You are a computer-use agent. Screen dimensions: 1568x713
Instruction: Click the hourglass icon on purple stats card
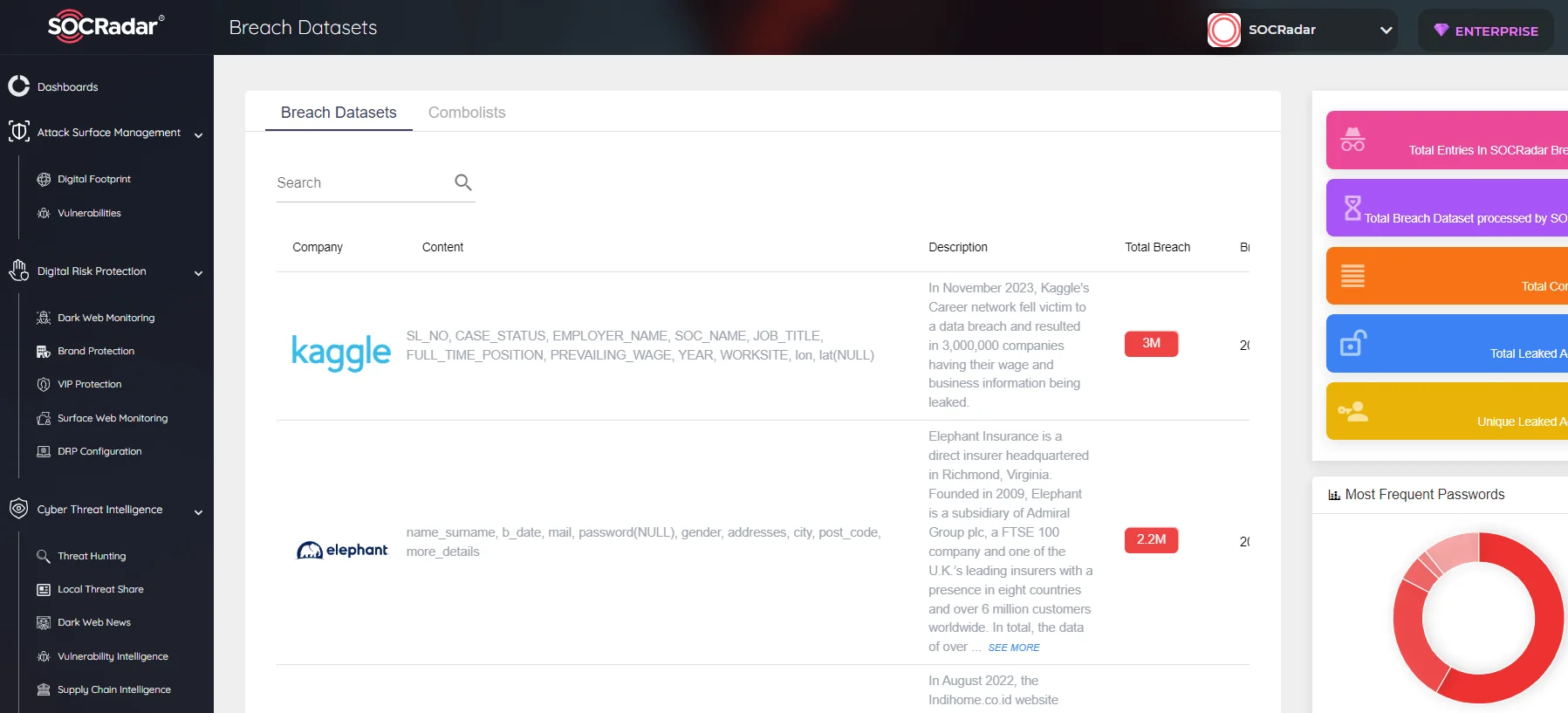click(1352, 208)
